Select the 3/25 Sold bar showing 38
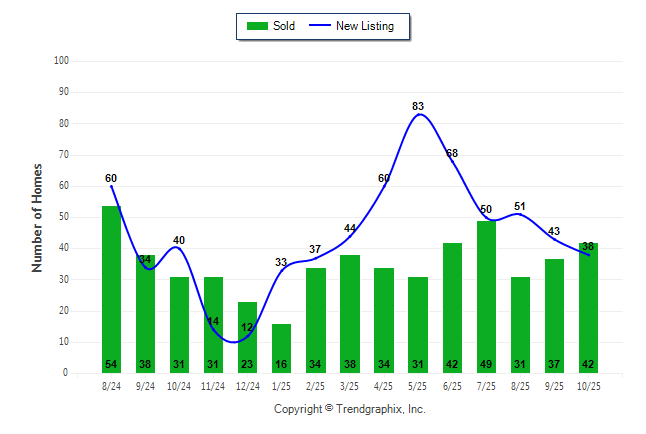 [x=350, y=314]
